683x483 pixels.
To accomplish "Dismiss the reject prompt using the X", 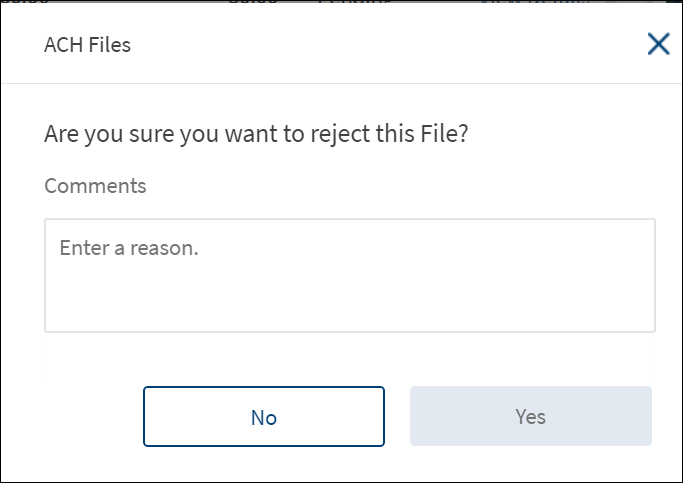I will pyautogui.click(x=658, y=44).
